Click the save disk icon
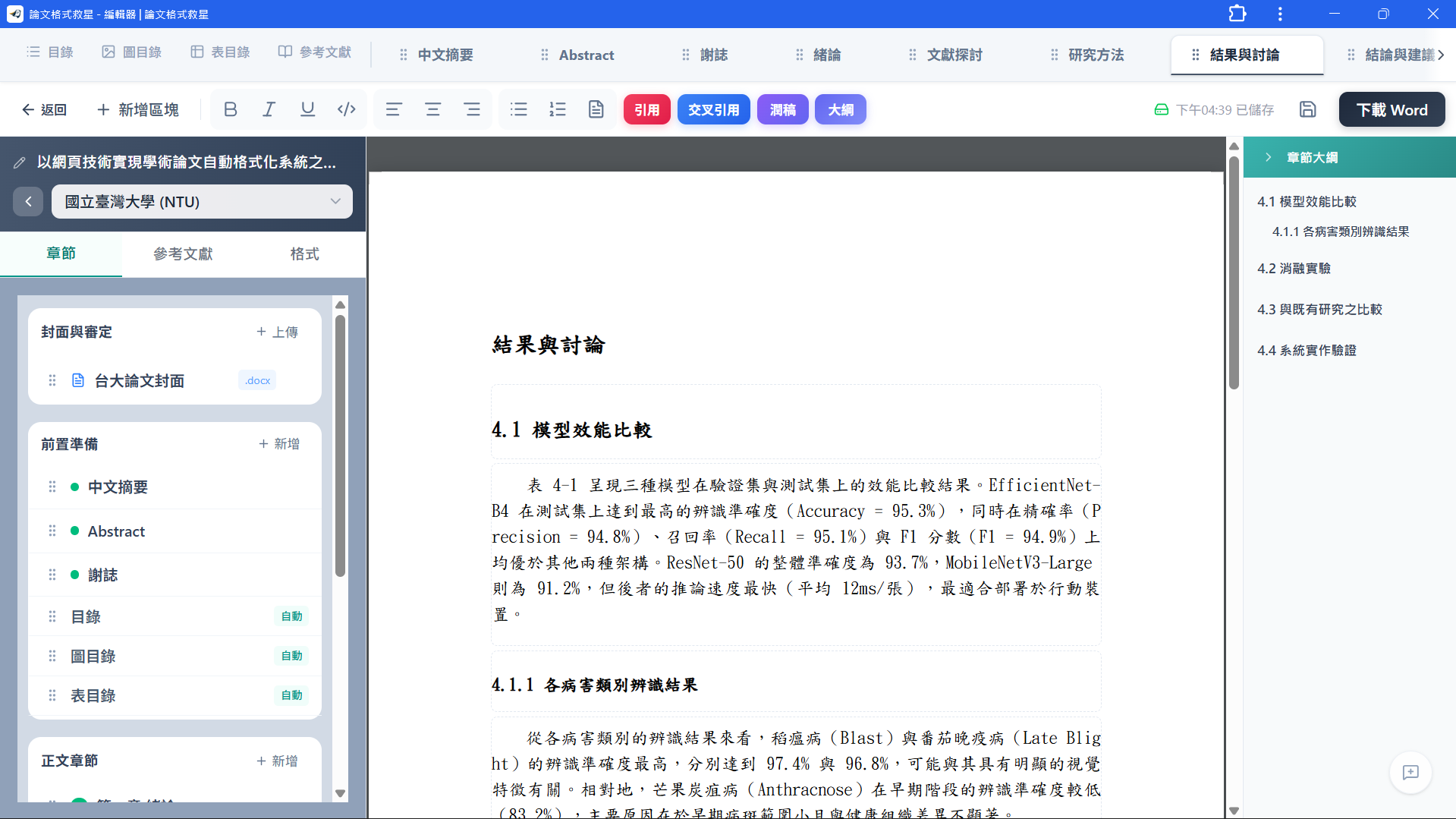1456x819 pixels. pos(1307,109)
